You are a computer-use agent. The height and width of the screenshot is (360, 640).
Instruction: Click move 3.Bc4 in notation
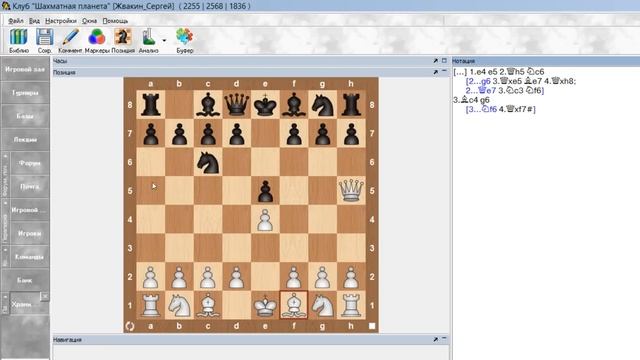tap(466, 100)
